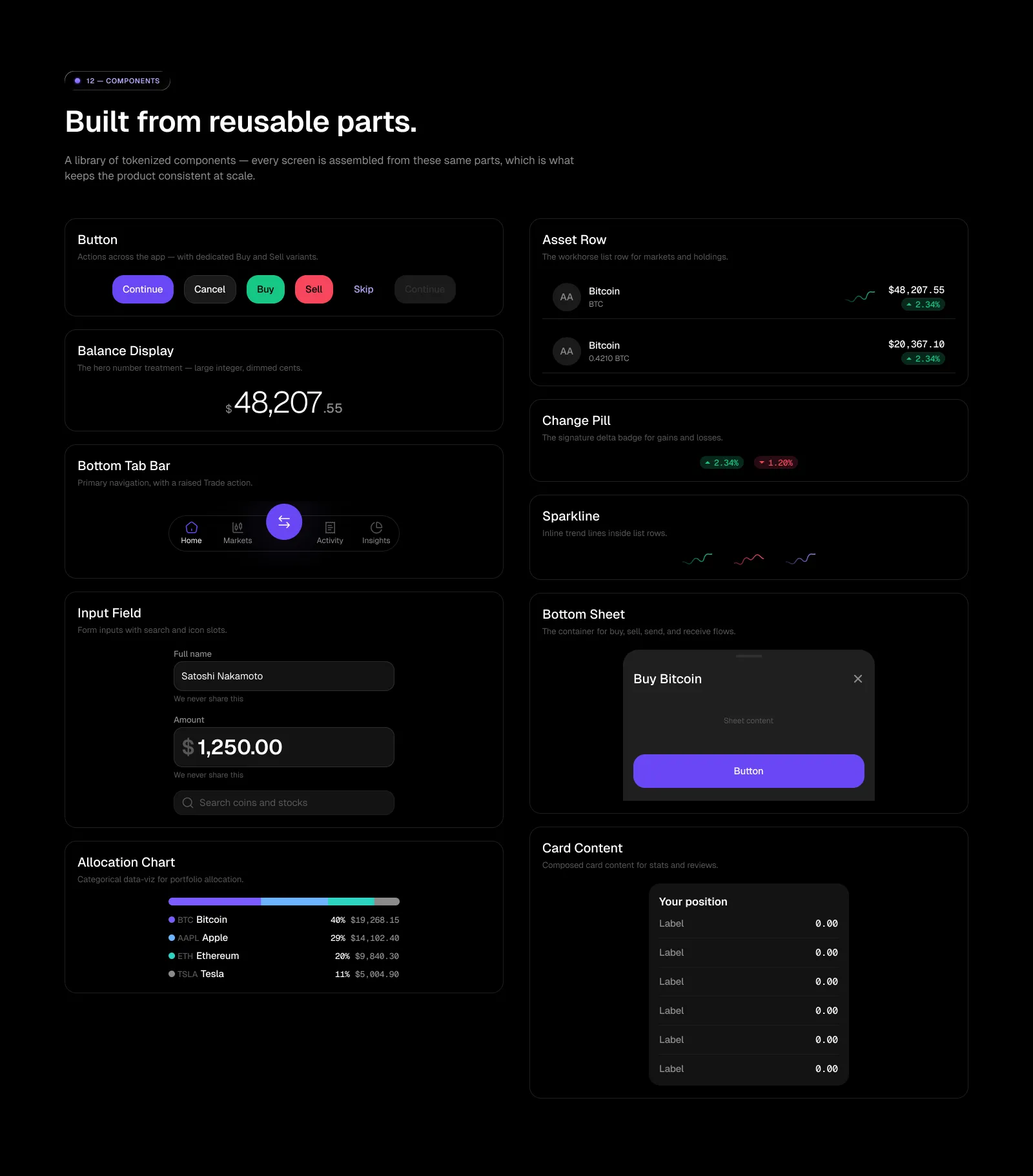Open the Activity tab
Image resolution: width=1033 pixels, height=1176 pixels.
click(x=330, y=533)
